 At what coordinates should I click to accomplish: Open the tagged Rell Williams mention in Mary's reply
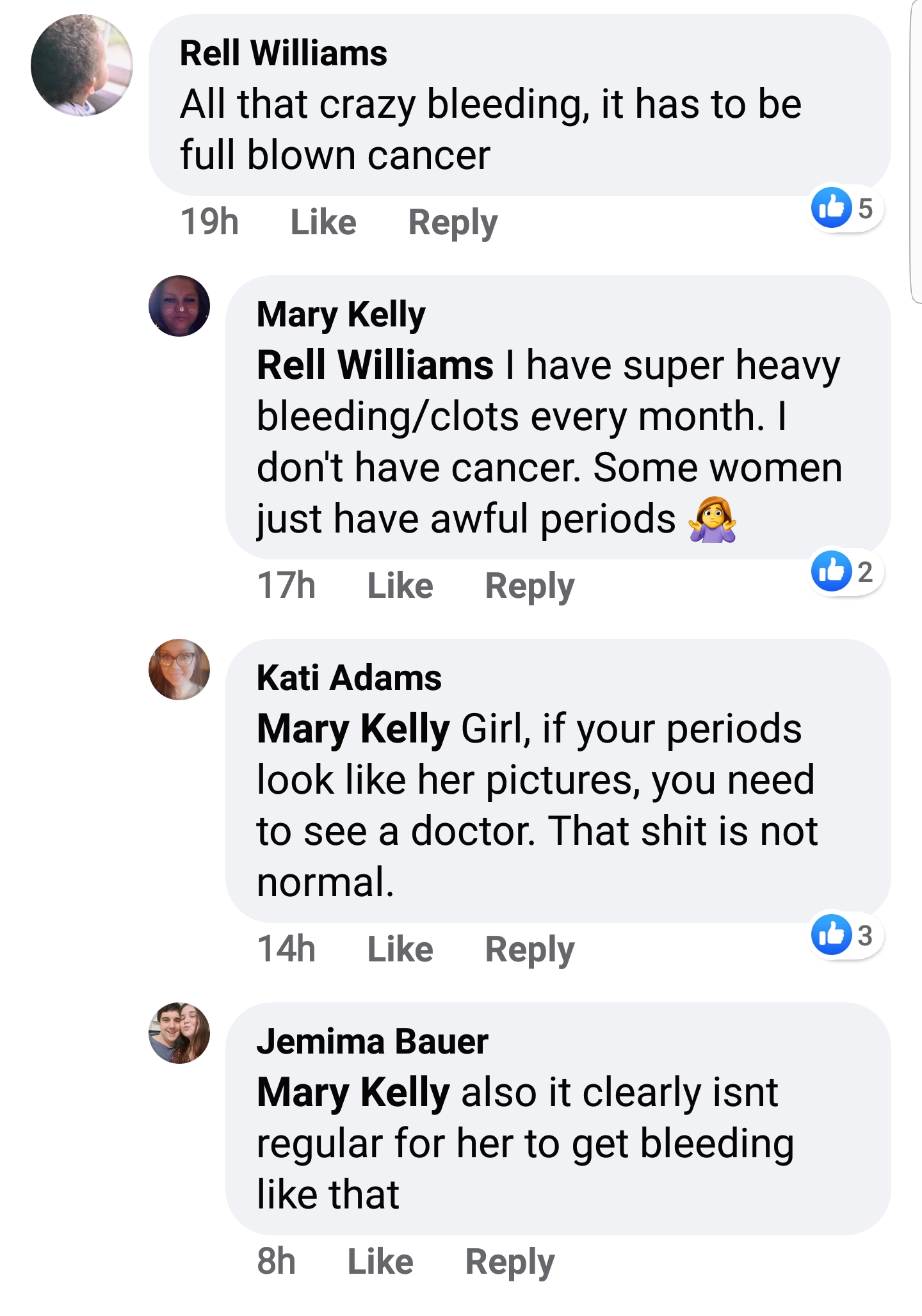(x=375, y=365)
